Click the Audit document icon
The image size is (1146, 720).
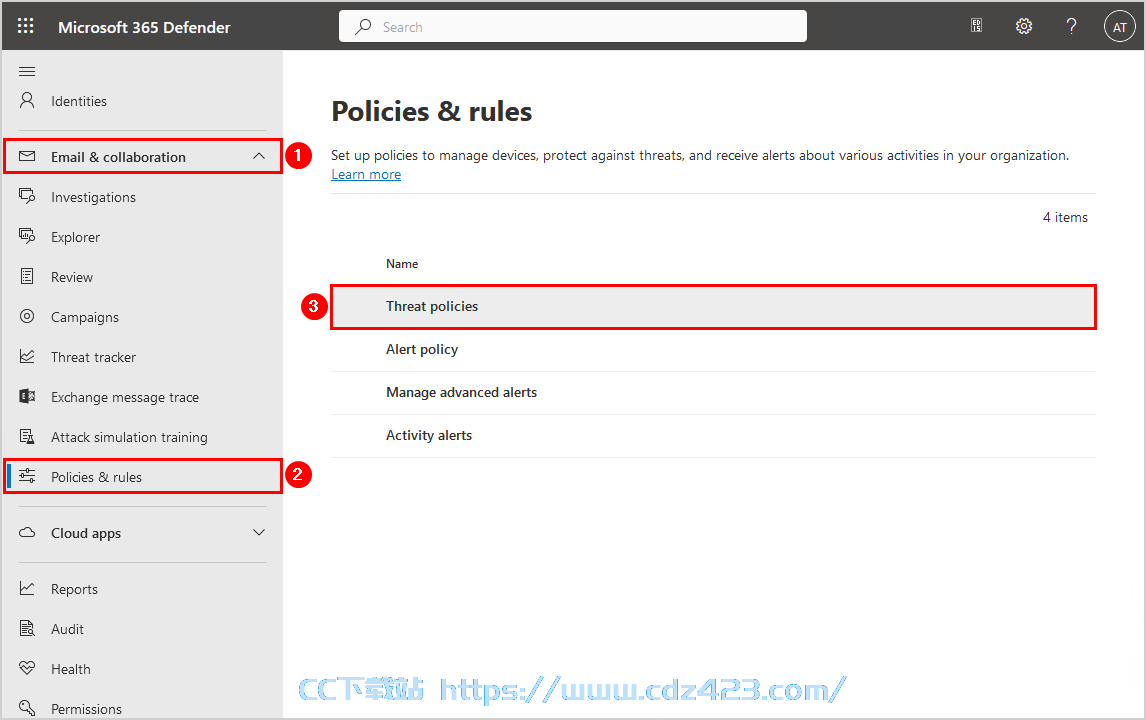[x=27, y=628]
